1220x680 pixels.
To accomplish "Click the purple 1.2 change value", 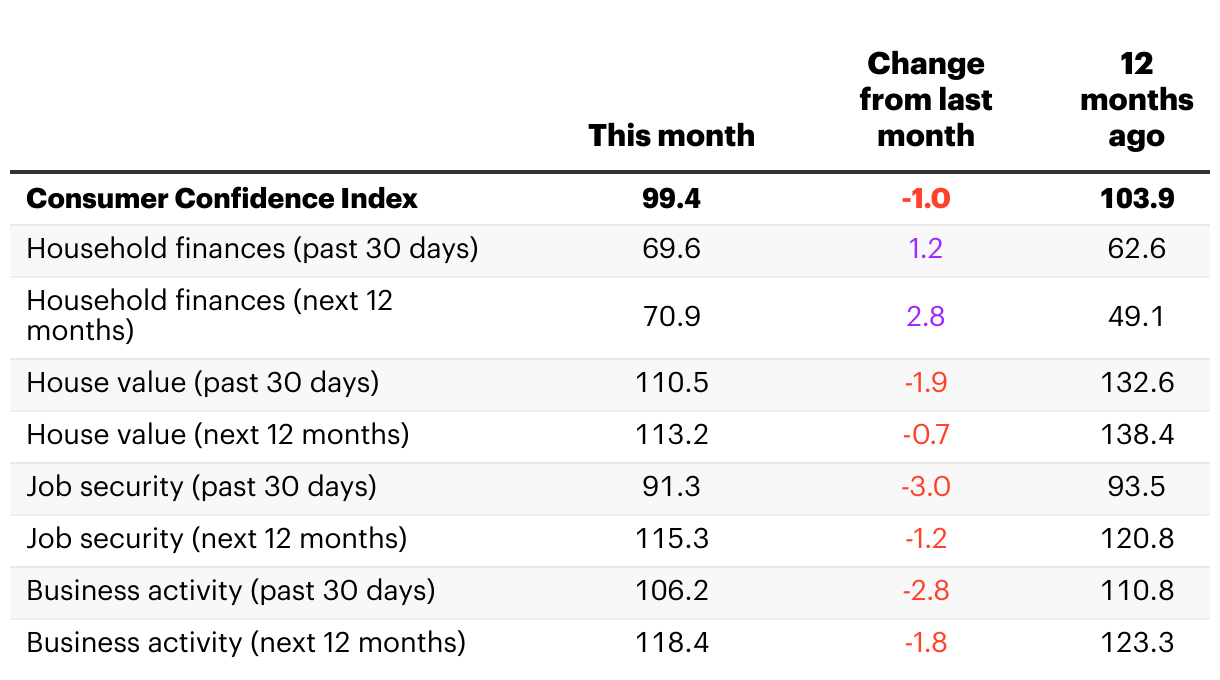I will click(925, 248).
